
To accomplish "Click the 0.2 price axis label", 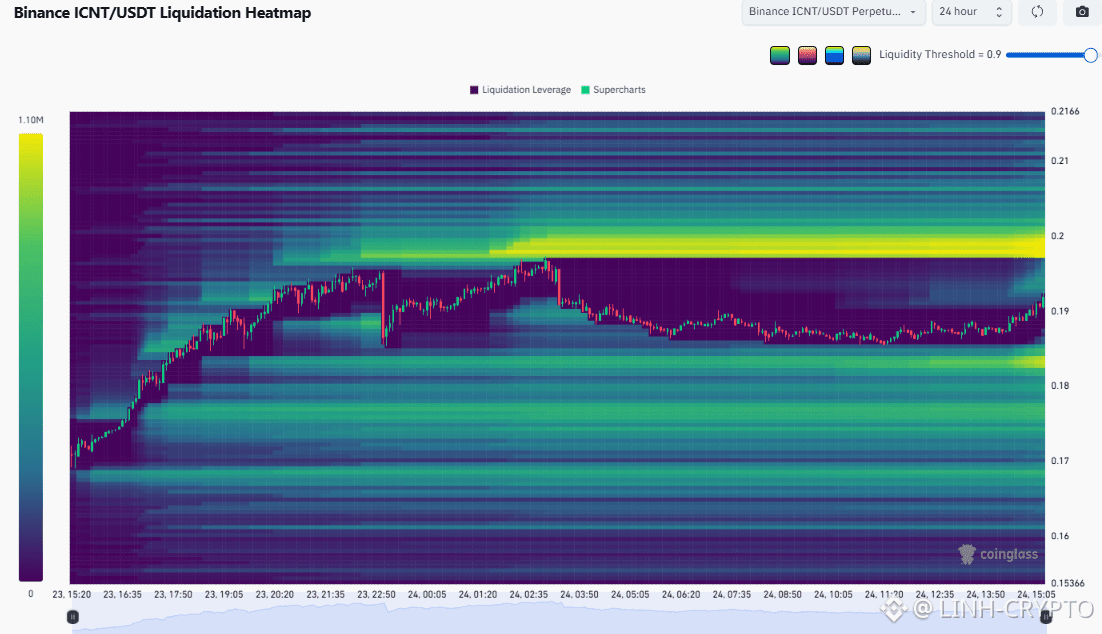I will point(1057,236).
